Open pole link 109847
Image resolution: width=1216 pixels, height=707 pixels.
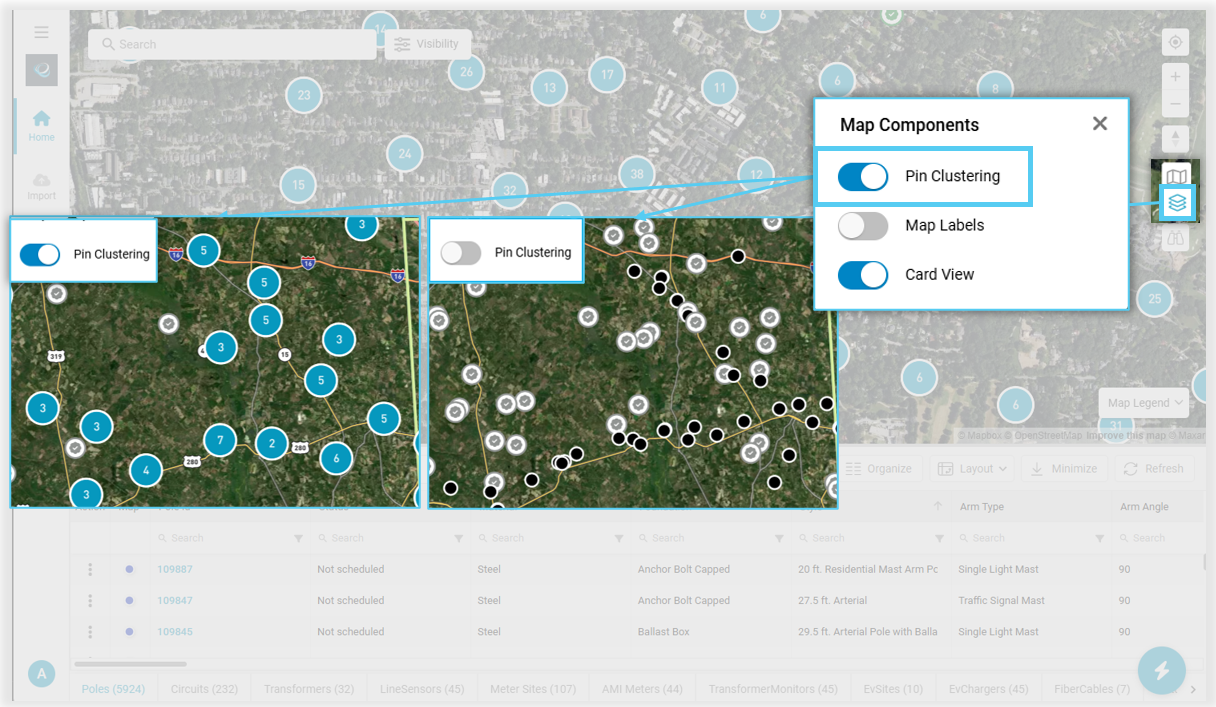coord(175,600)
